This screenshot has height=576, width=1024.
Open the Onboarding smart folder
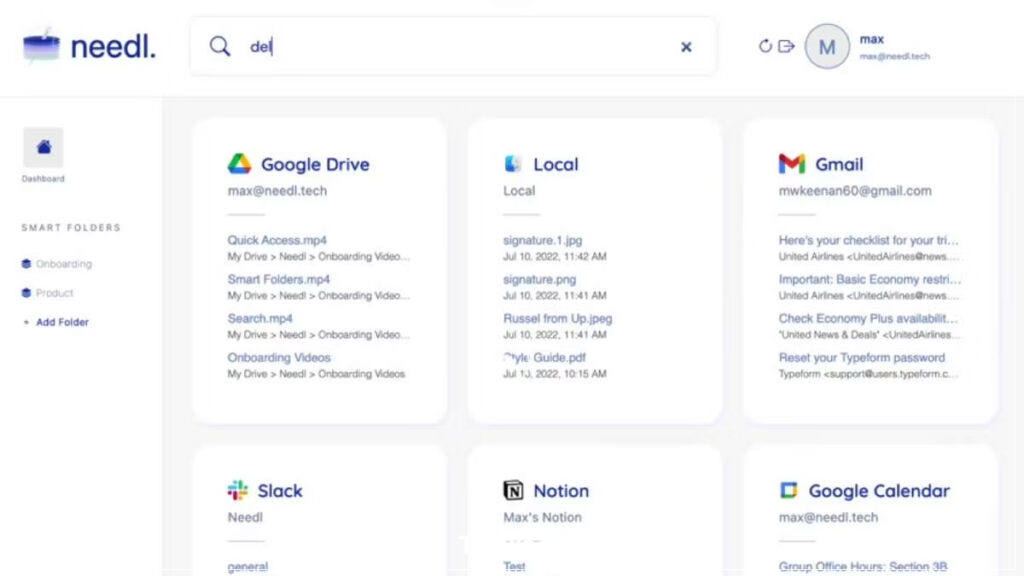pos(57,264)
